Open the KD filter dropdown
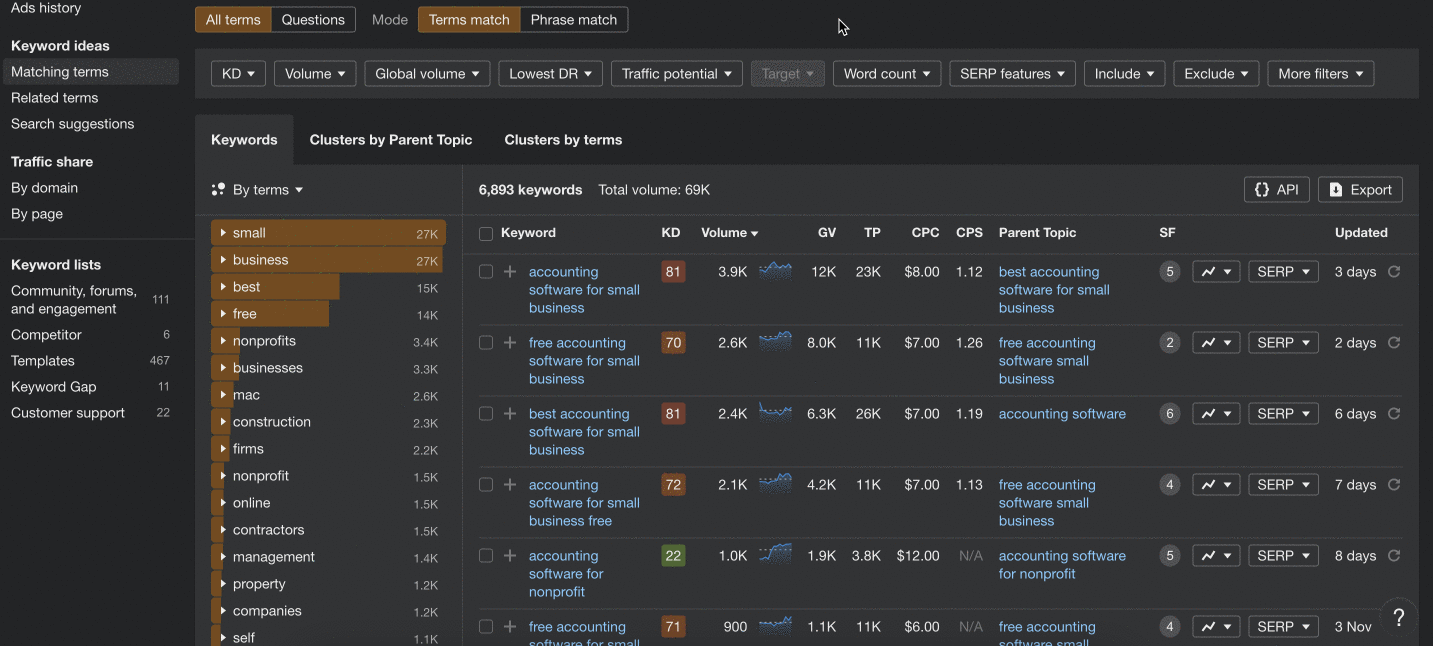 [x=238, y=74]
